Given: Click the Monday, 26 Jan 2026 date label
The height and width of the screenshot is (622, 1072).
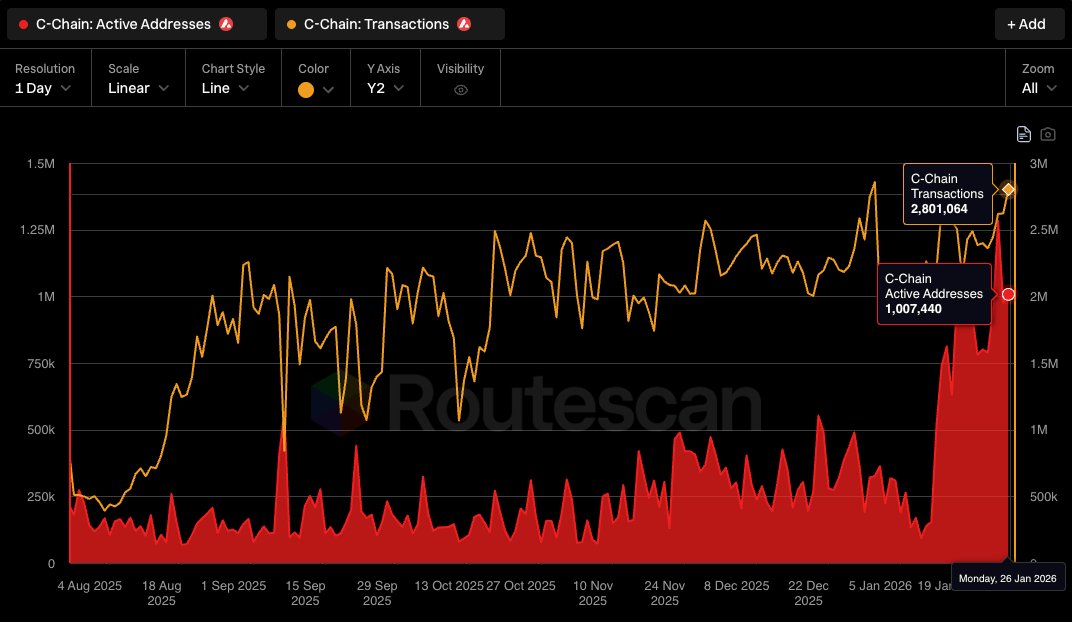Looking at the screenshot, I should 1008,578.
